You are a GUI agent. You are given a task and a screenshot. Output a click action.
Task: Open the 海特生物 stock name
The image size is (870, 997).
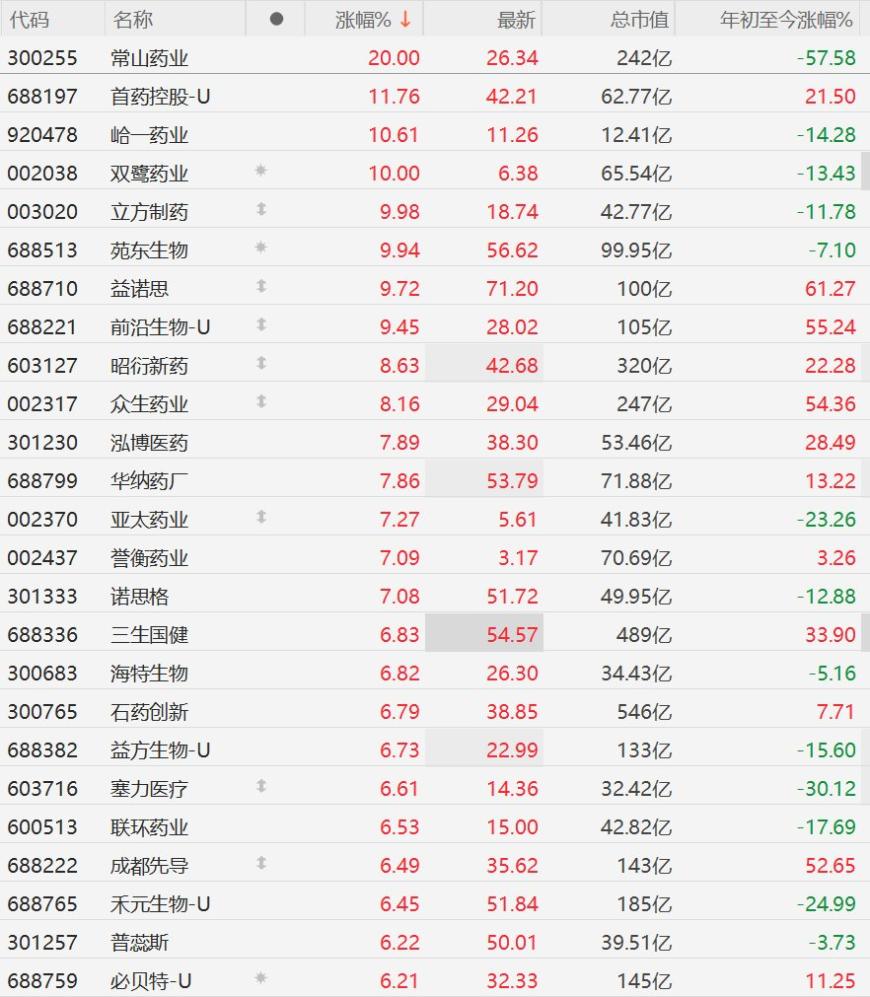tap(149, 673)
